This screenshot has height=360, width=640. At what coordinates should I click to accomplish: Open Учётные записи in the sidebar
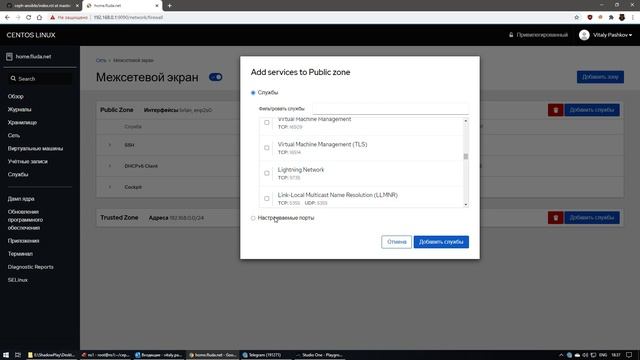27,162
